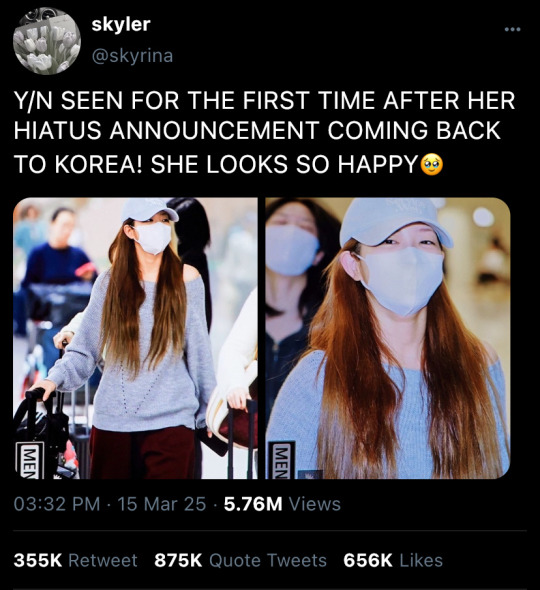Open skyler's tulip profile picture
Screen dimensions: 540x590
coord(47,41)
